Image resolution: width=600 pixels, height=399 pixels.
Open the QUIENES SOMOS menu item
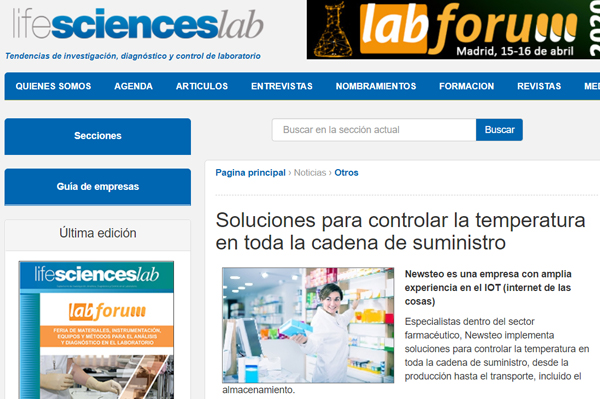pyautogui.click(x=53, y=86)
